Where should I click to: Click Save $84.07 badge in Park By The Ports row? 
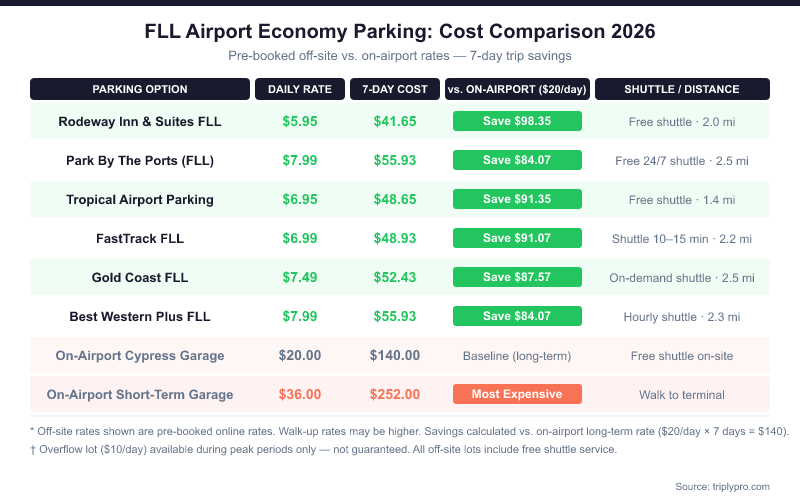click(x=517, y=160)
